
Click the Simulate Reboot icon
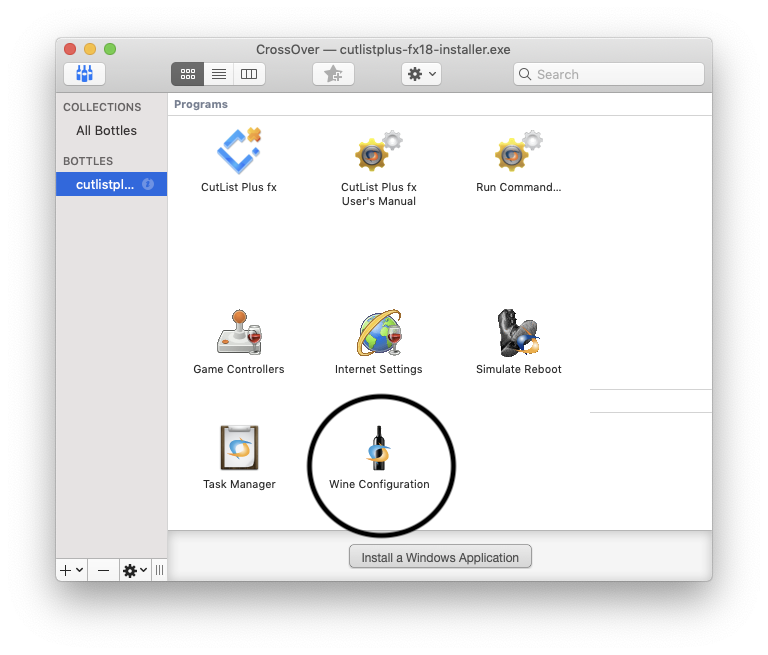(x=518, y=333)
